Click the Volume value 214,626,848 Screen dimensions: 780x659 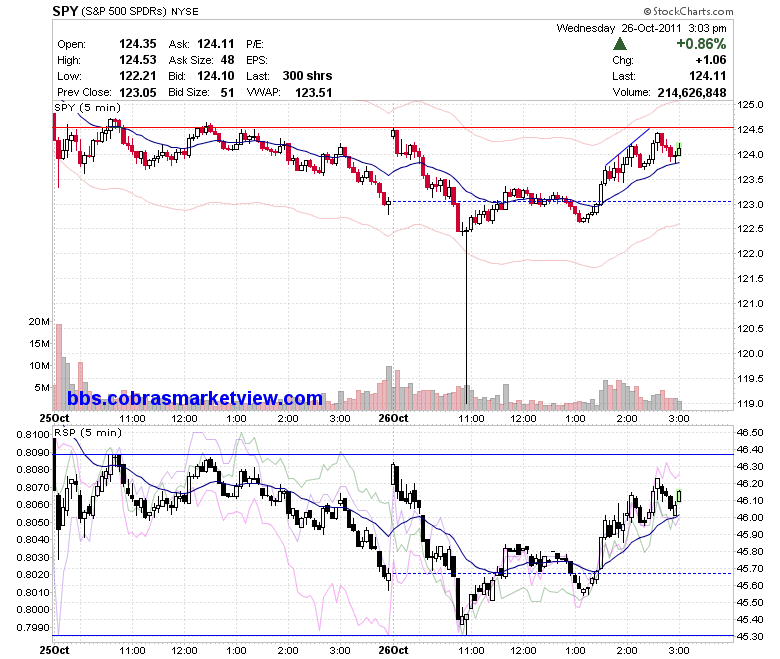point(692,93)
